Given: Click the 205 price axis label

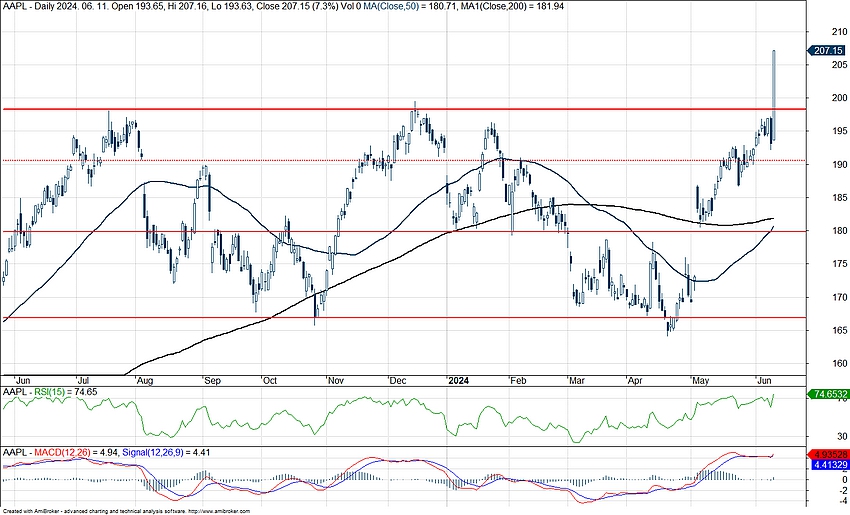Looking at the screenshot, I should click(x=840, y=65).
